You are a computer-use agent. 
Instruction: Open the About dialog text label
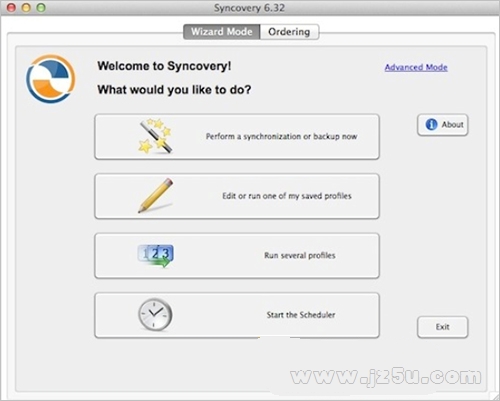pyautogui.click(x=452, y=124)
